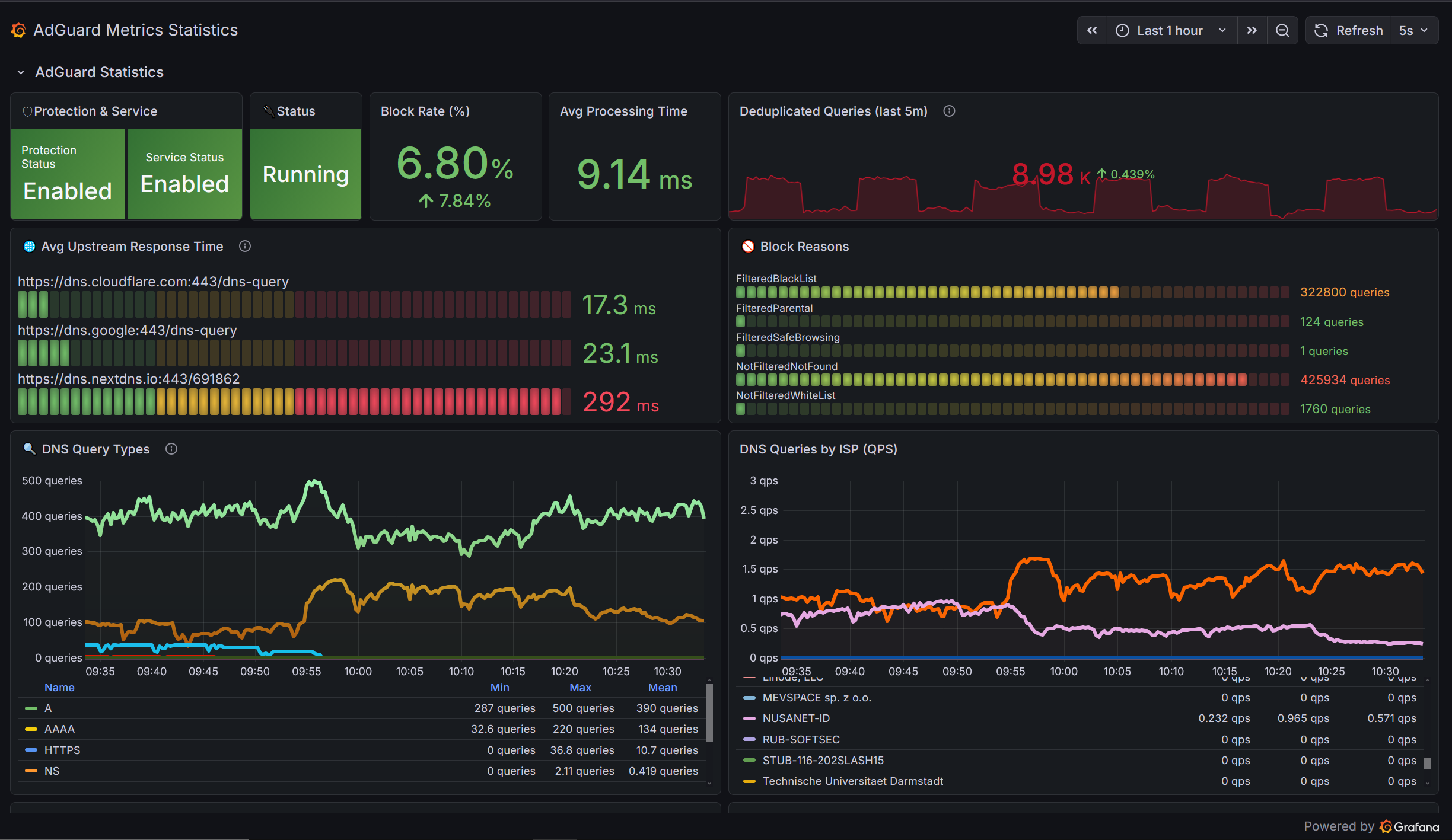Open the Deduplicated Queries (last 5m) title
Viewport: 1452px width, 840px height.
click(833, 111)
